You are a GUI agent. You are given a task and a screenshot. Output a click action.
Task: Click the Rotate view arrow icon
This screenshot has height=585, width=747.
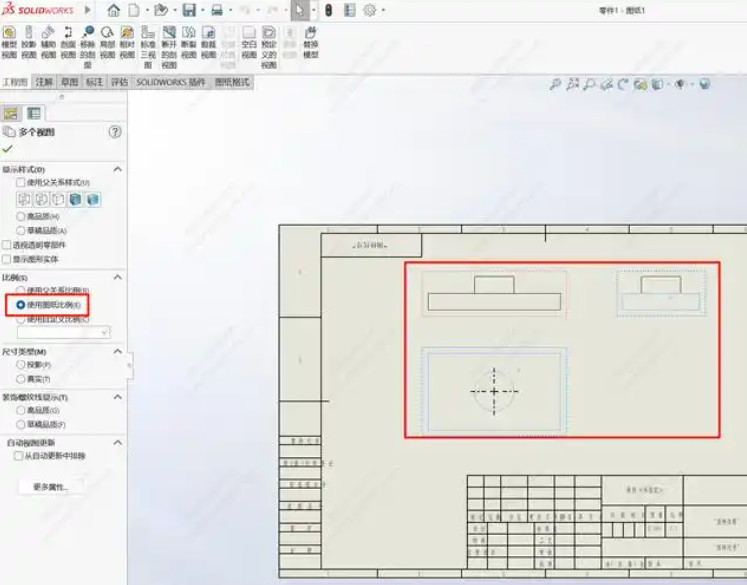623,85
